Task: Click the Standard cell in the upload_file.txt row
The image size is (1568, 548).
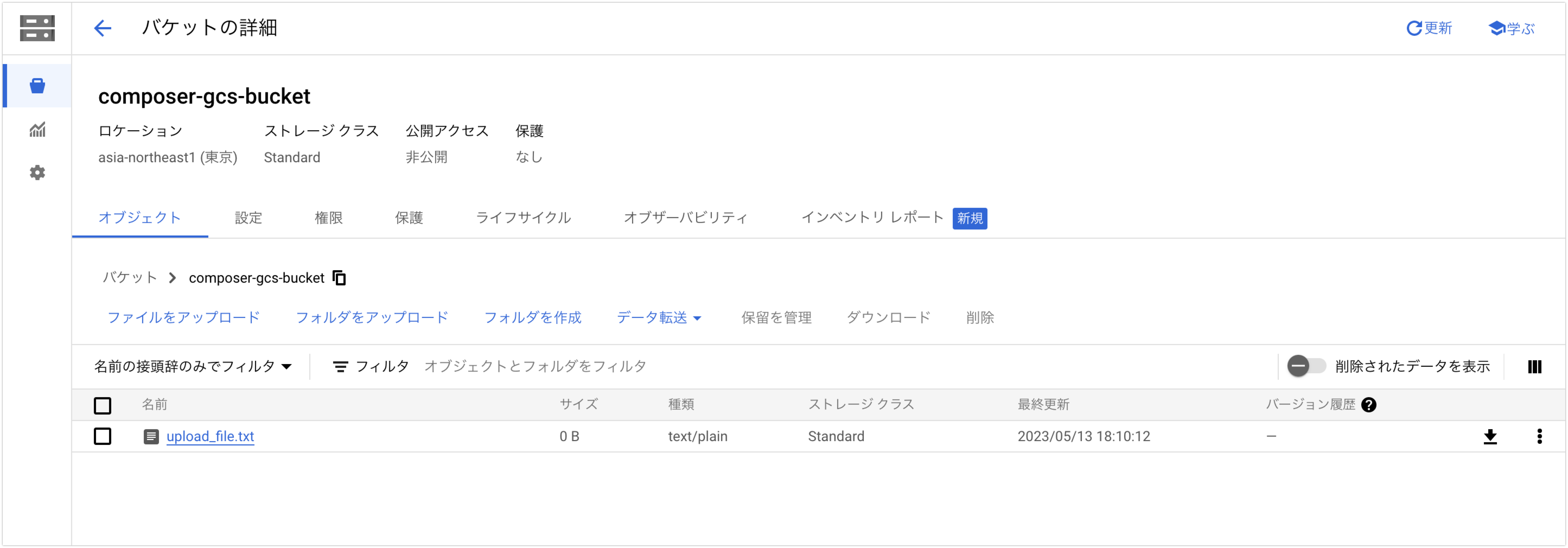Action: click(836, 437)
